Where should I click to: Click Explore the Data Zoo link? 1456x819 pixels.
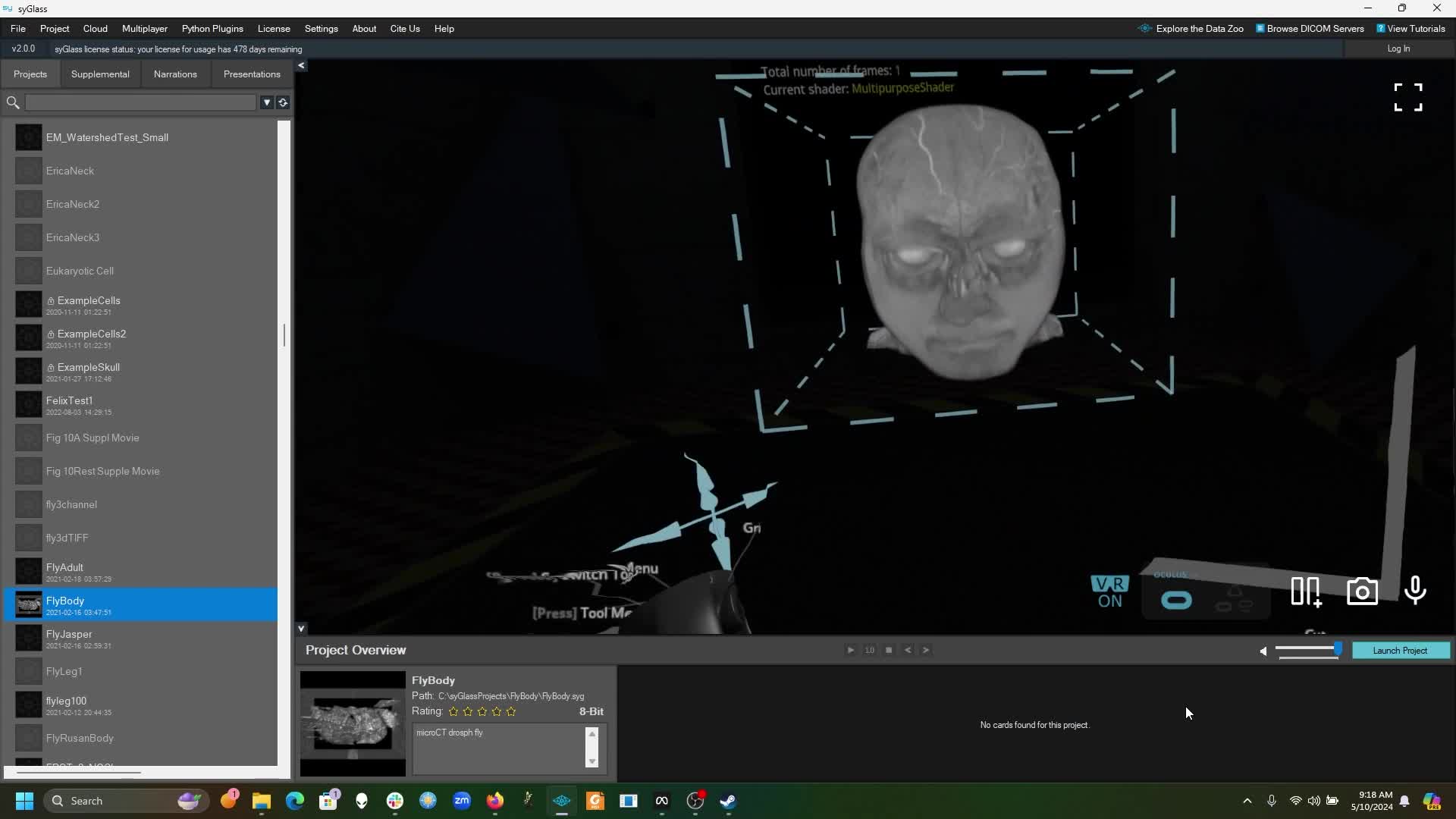[x=1191, y=29]
